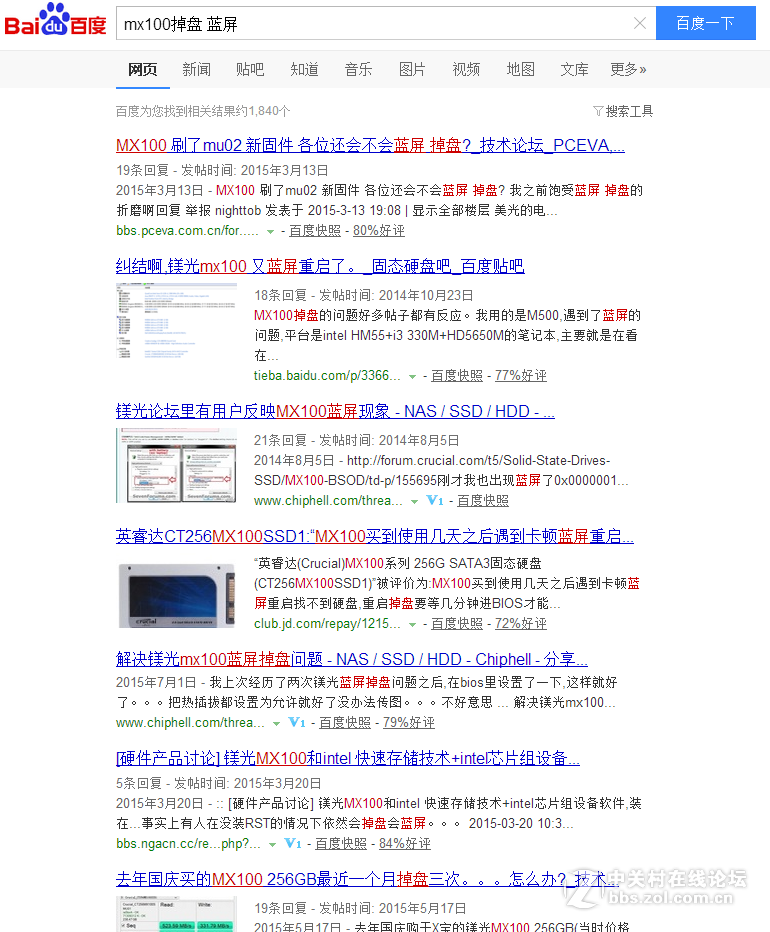This screenshot has width=770, height=932.
Task: Open 百度快照 for bbs.pceva.com.cn result
Action: point(315,231)
